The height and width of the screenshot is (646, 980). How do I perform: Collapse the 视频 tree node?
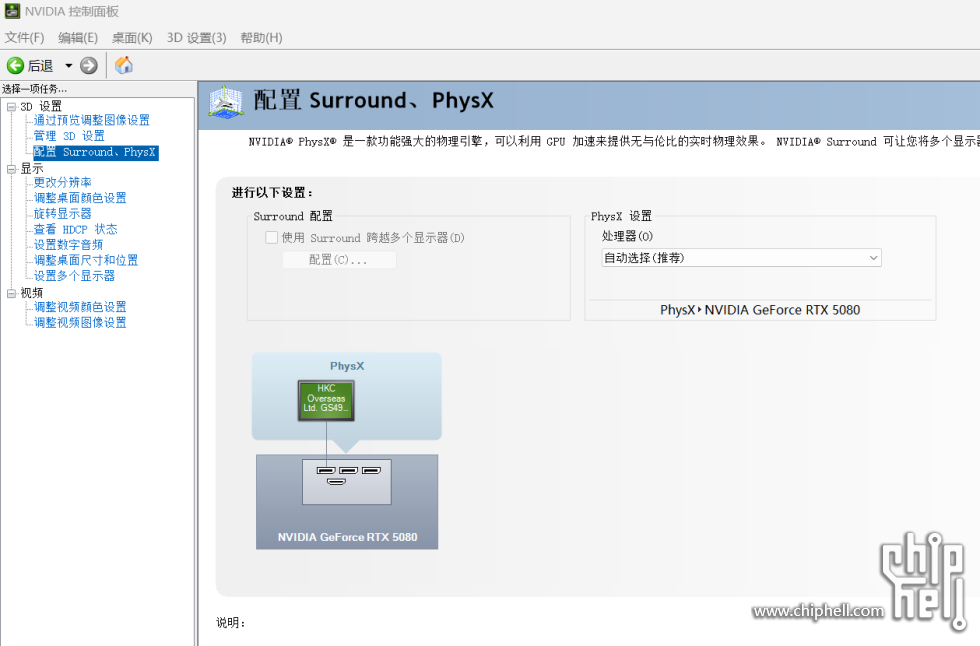point(11,293)
